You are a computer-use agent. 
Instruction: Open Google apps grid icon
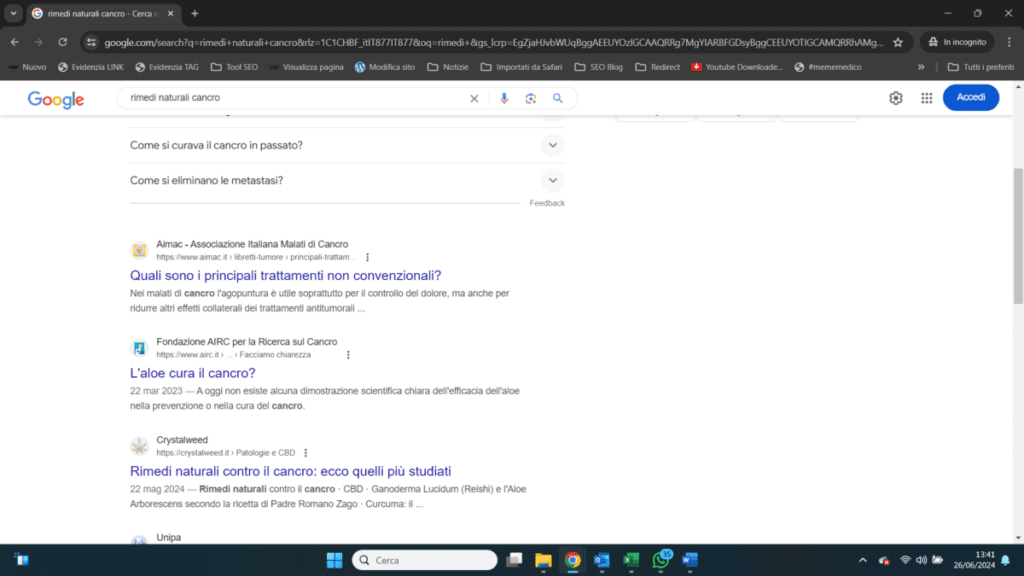927,98
